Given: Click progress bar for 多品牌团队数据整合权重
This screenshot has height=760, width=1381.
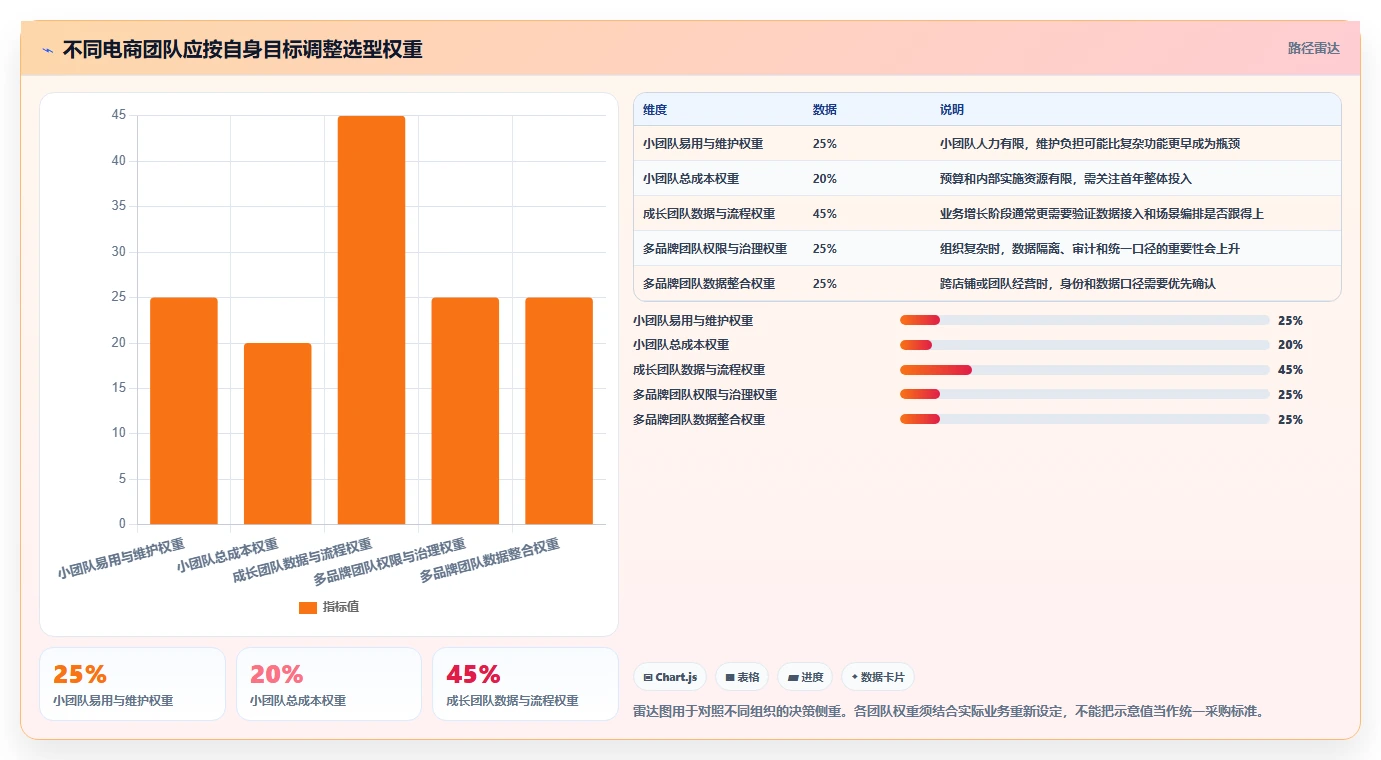Looking at the screenshot, I should pyautogui.click(x=1085, y=419).
